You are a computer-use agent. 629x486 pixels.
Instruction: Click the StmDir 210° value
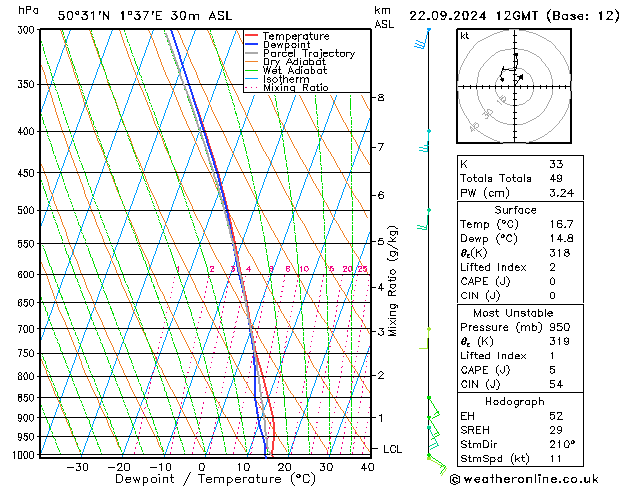pos(562,444)
